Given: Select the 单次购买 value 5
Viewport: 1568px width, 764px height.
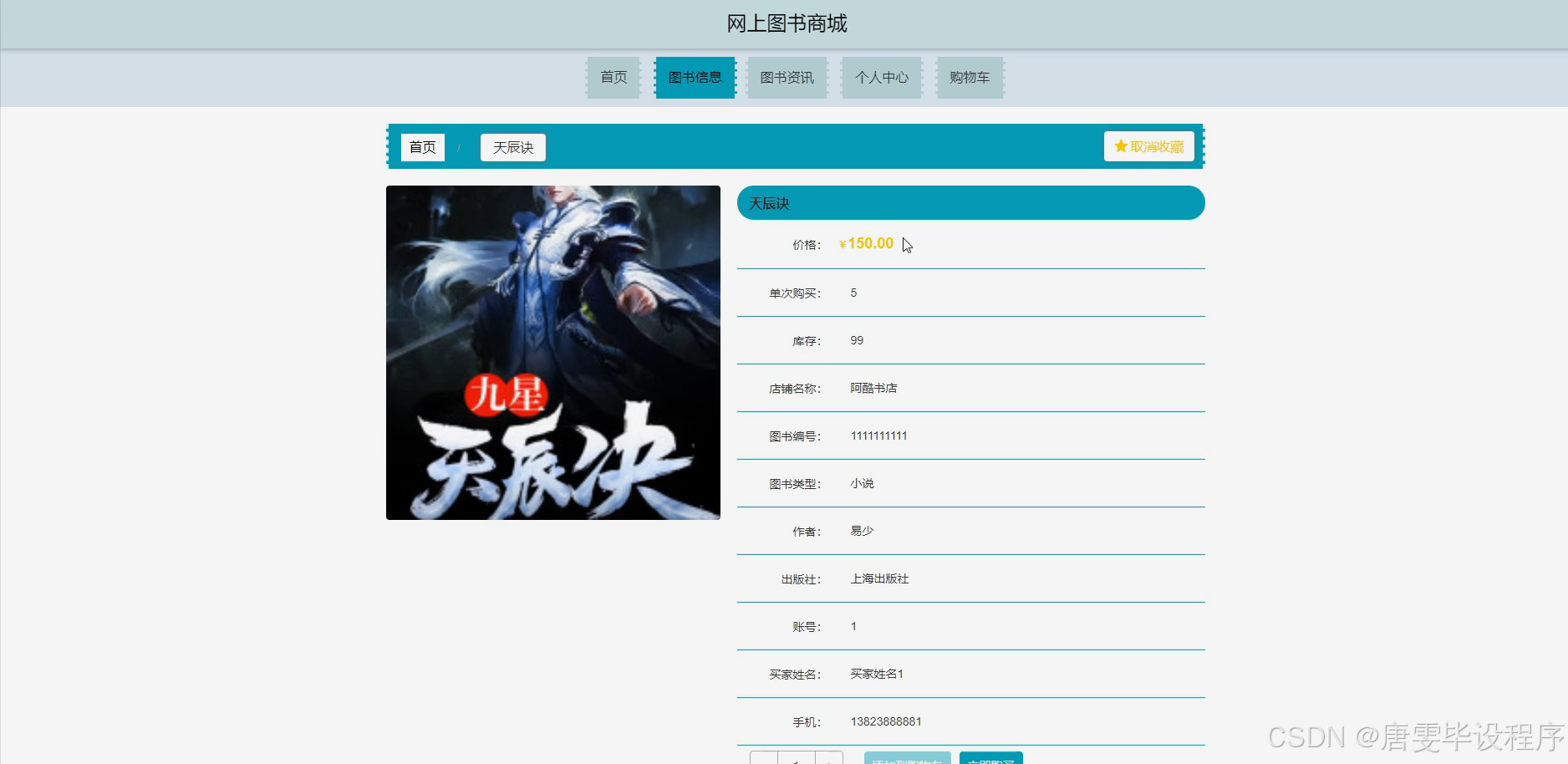Looking at the screenshot, I should point(853,293).
